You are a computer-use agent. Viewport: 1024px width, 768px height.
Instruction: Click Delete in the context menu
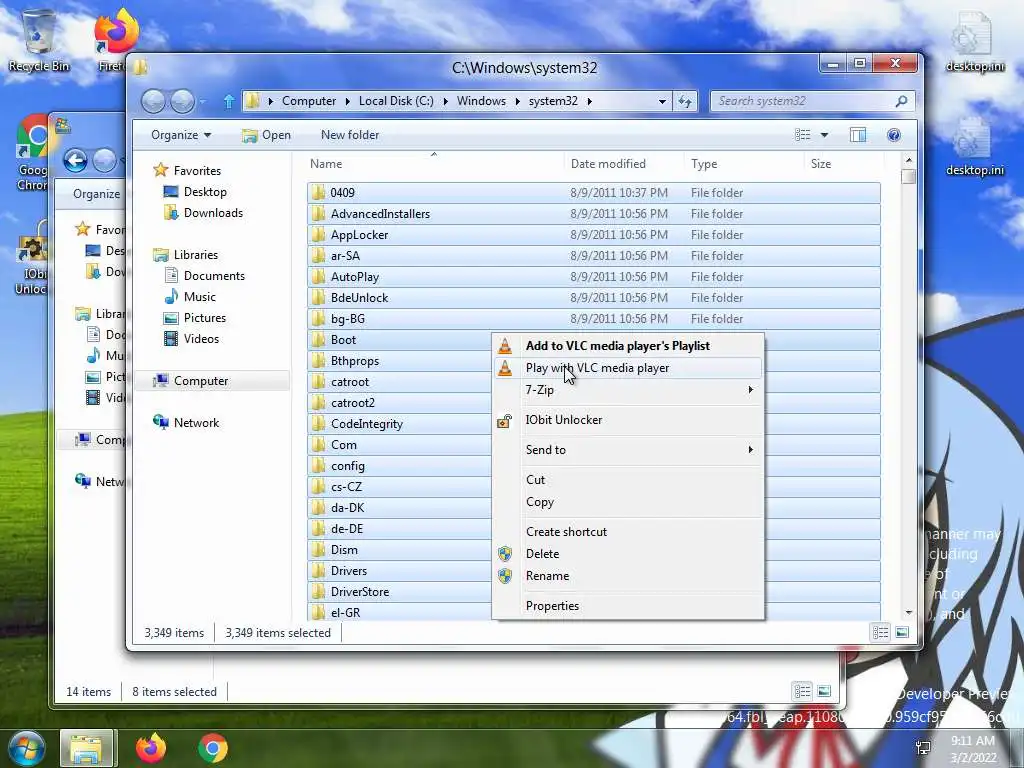(542, 554)
